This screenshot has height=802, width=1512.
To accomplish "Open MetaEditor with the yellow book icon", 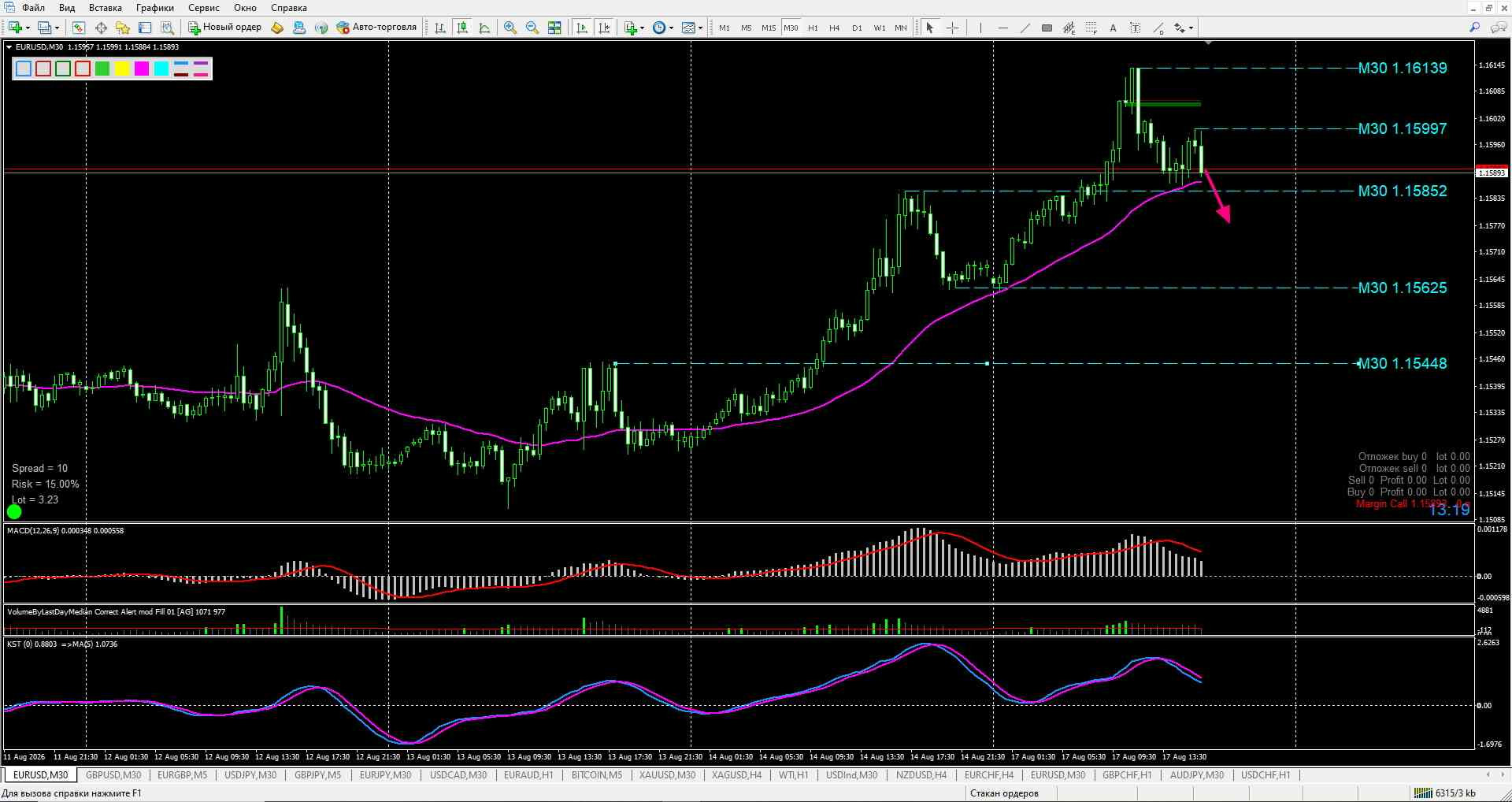I will click(277, 28).
